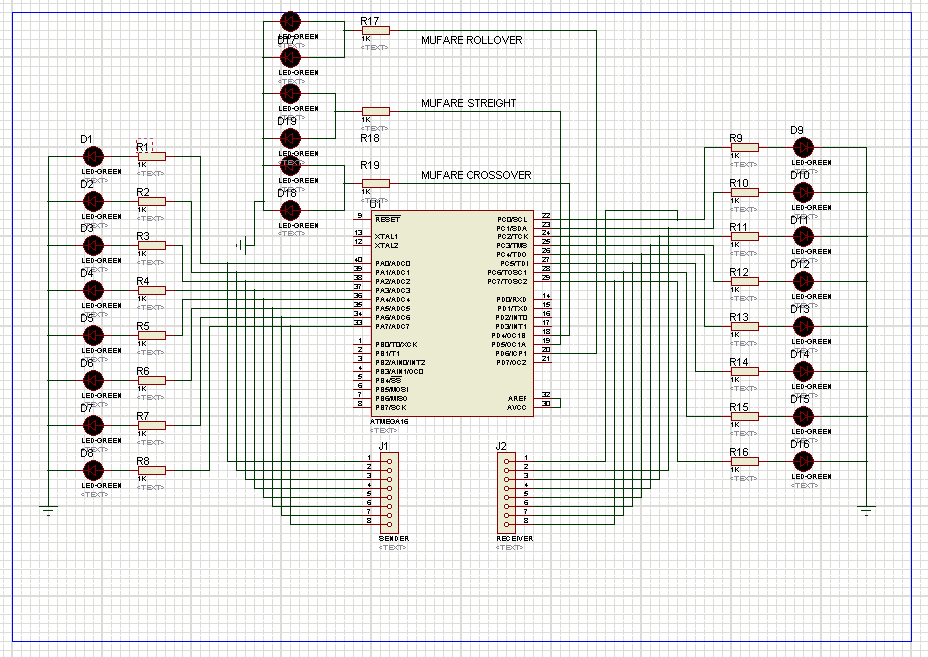
Task: Select resistor R17 on the ROLLOVER line
Action: pyautogui.click(x=376, y=30)
